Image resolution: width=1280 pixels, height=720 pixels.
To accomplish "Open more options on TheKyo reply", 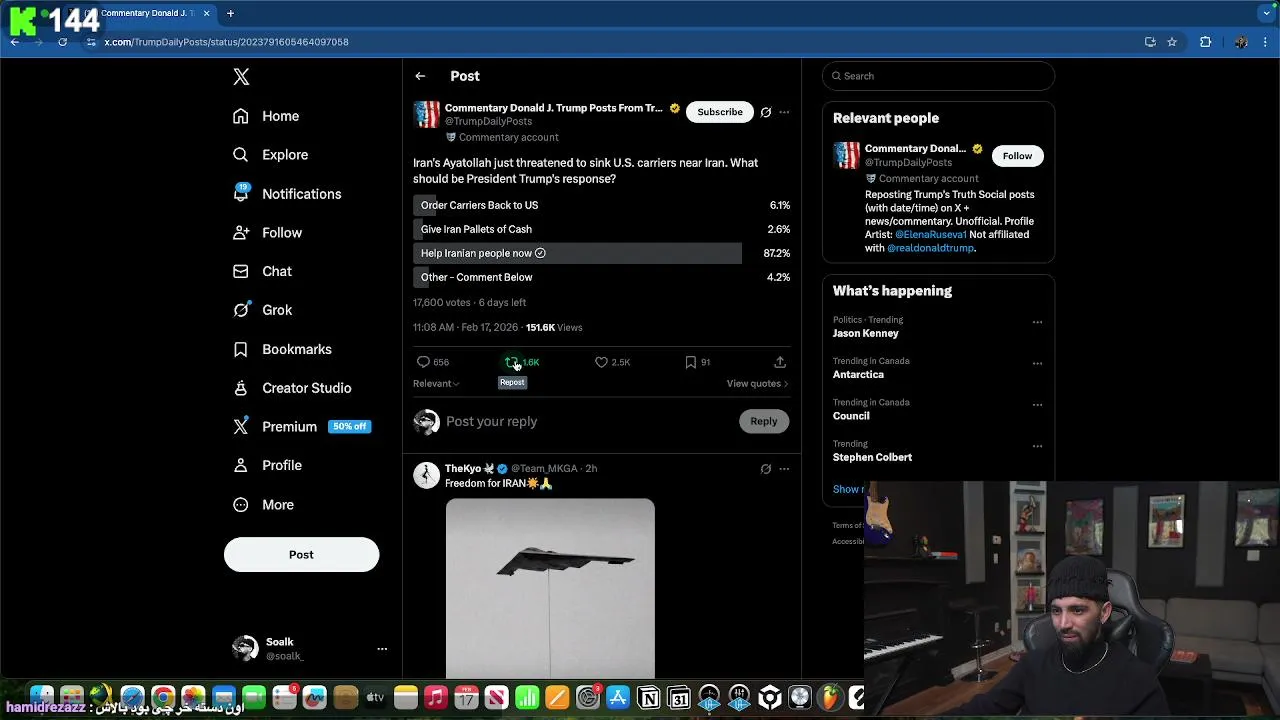I will click(x=784, y=469).
